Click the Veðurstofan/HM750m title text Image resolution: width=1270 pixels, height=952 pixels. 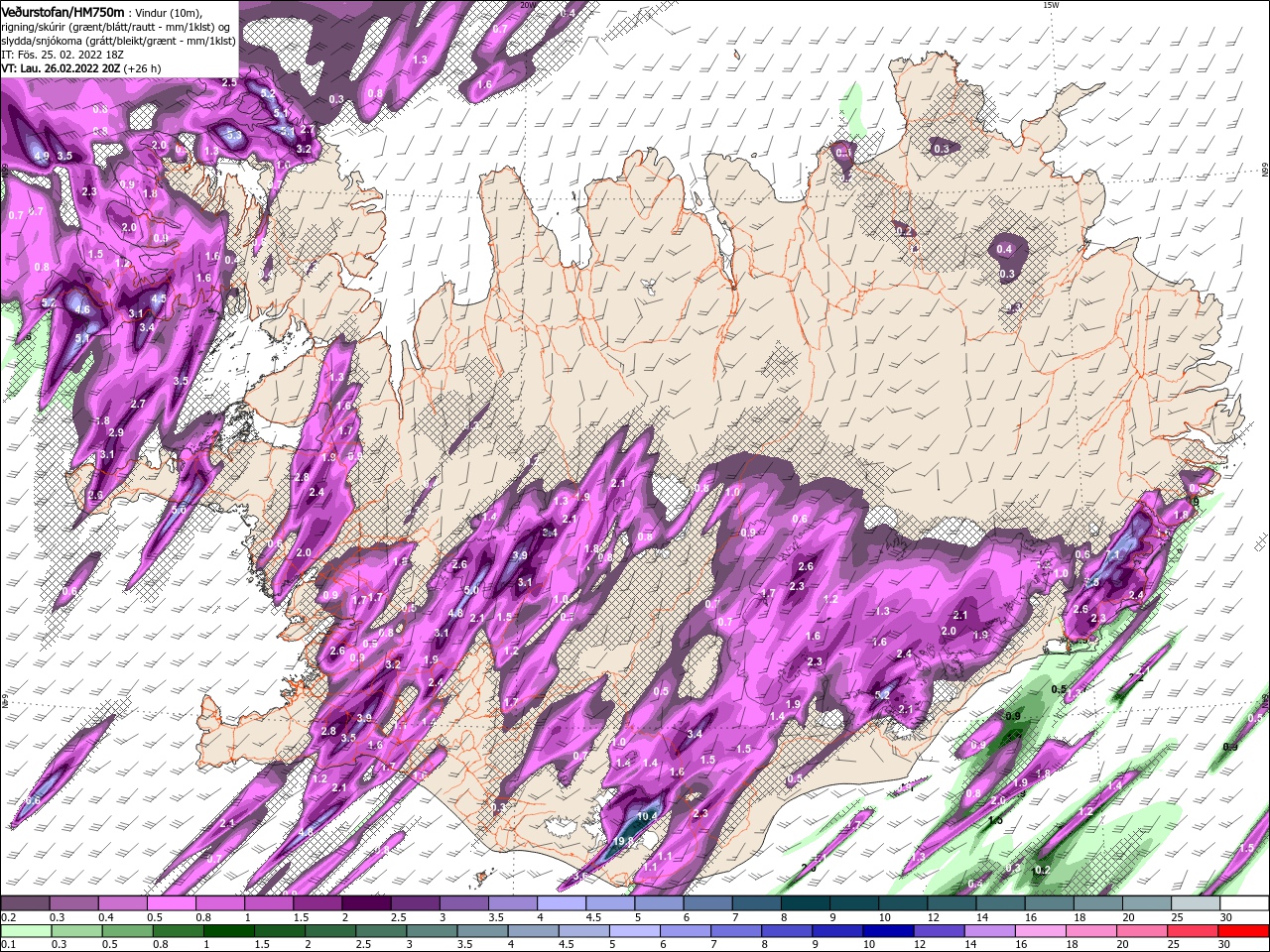pos(63,11)
